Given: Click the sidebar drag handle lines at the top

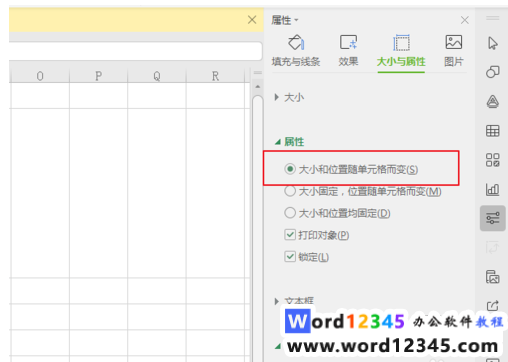Looking at the screenshot, I should [493, 18].
